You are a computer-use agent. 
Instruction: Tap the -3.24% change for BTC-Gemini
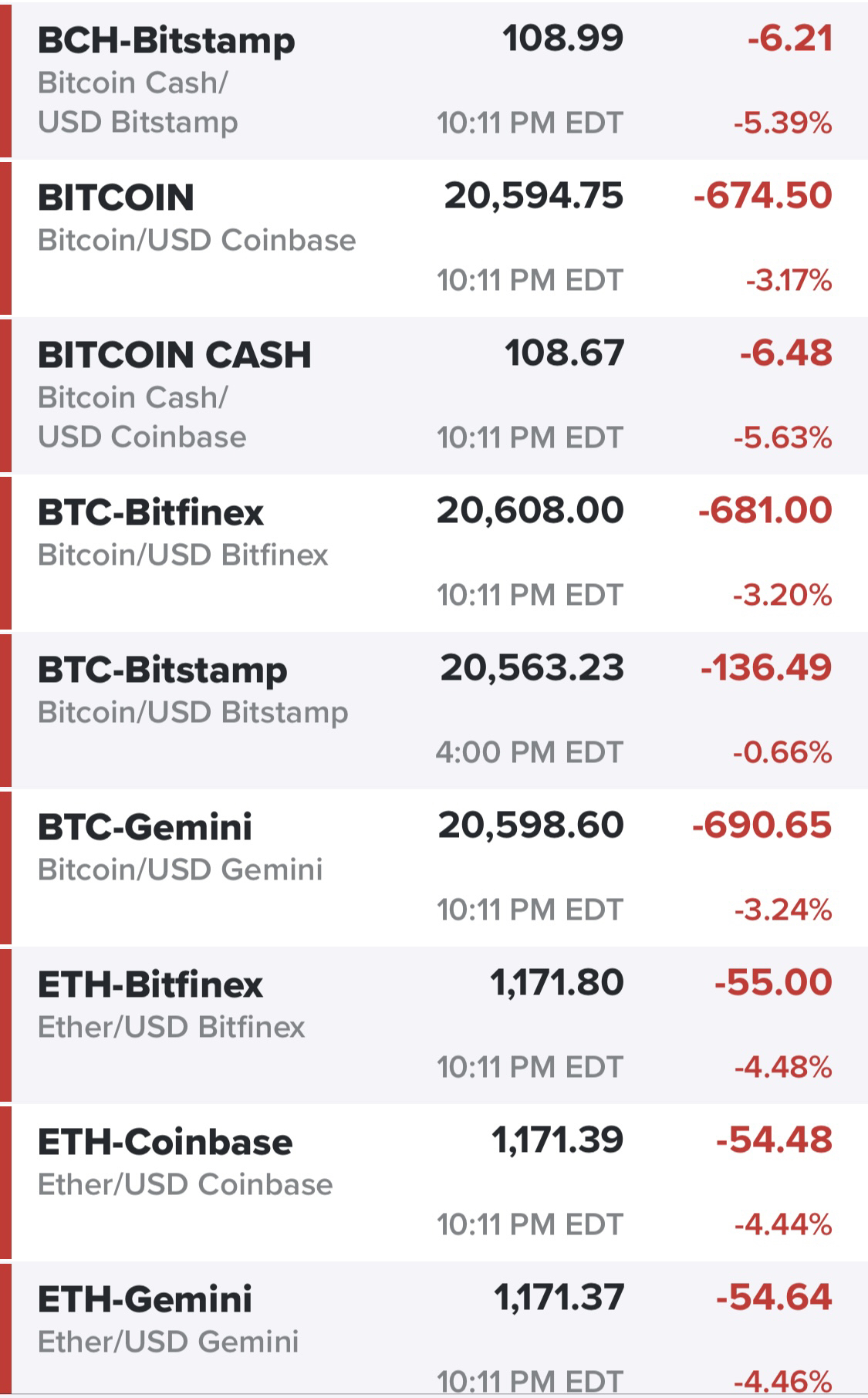(782, 910)
